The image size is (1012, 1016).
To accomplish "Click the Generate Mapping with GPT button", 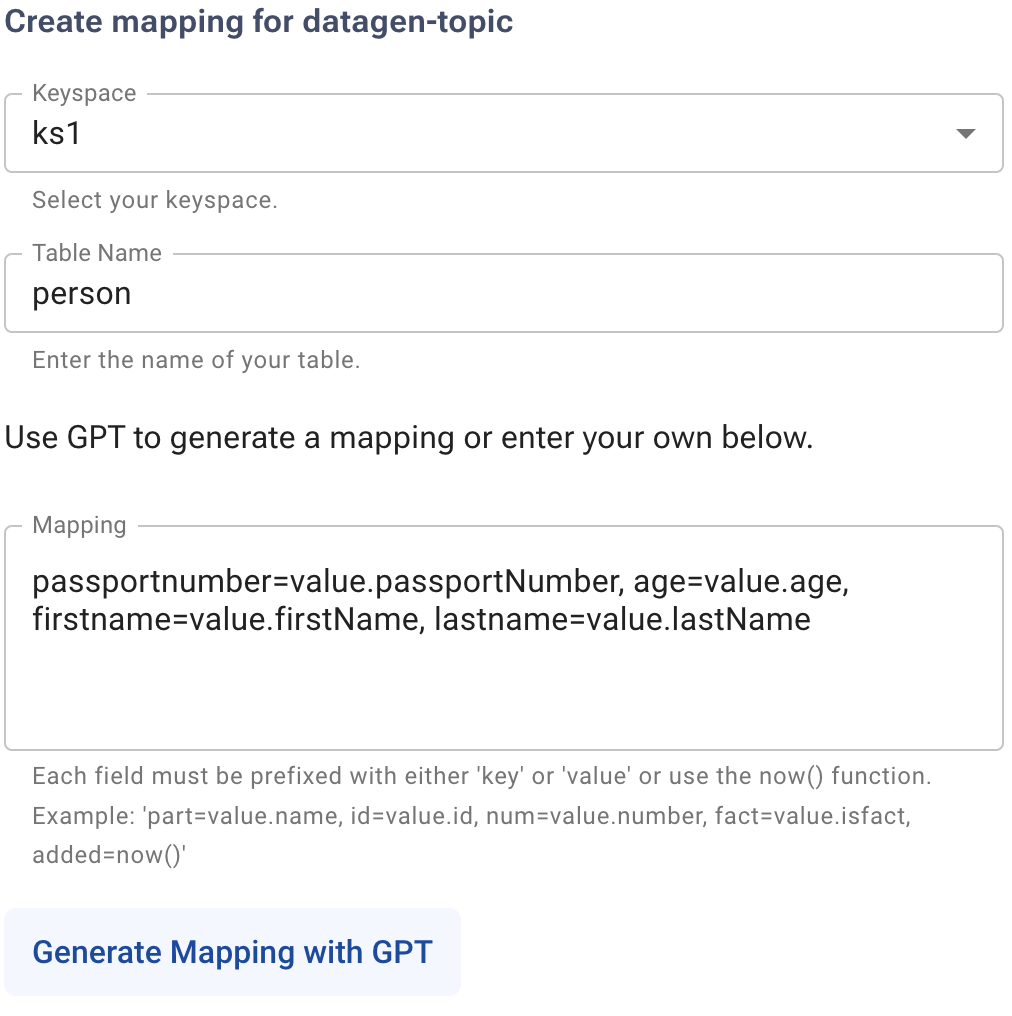I will coord(231,951).
